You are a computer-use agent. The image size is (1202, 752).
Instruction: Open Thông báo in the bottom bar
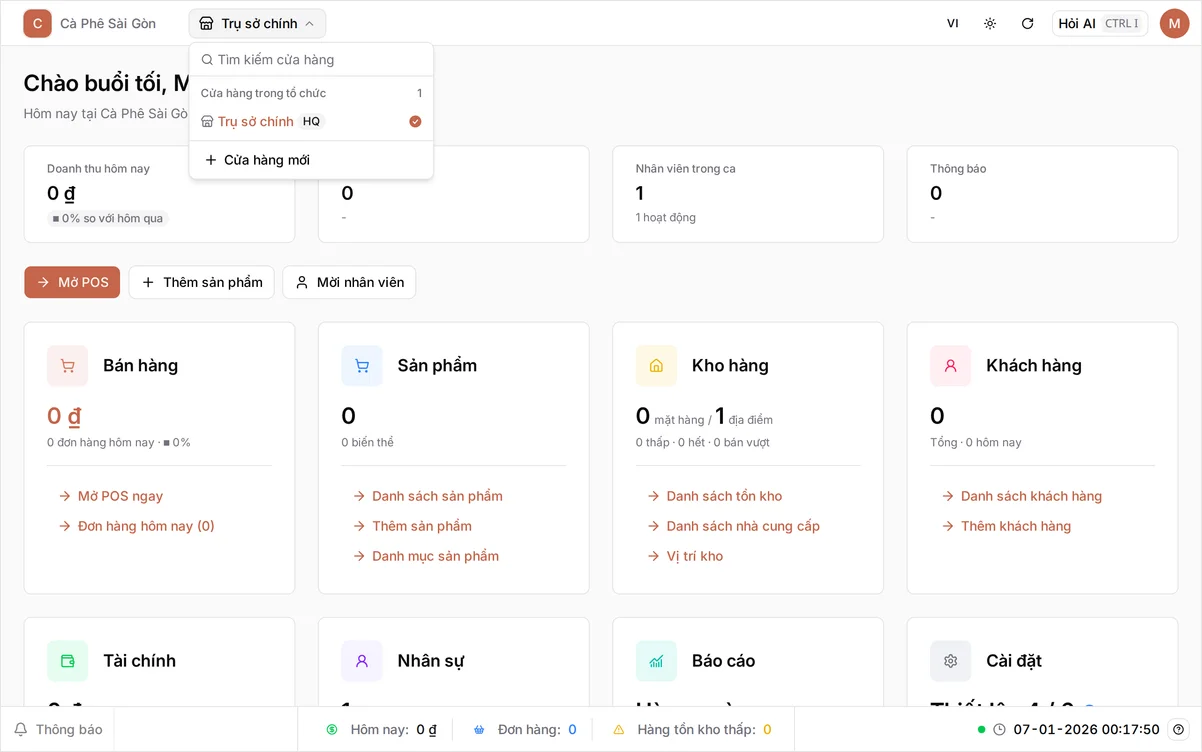point(58,730)
